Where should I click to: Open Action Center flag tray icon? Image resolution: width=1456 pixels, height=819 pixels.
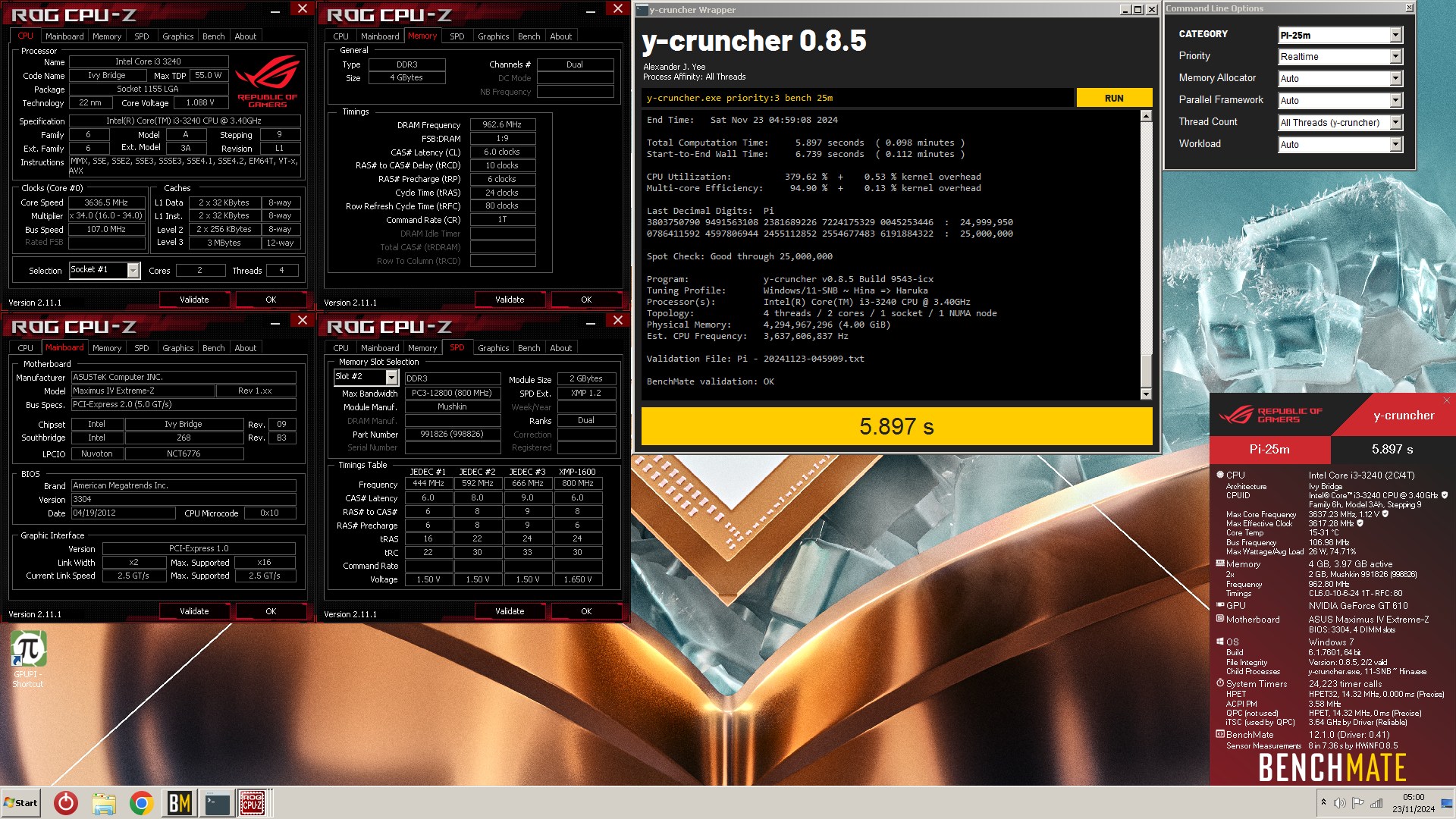point(1357,803)
